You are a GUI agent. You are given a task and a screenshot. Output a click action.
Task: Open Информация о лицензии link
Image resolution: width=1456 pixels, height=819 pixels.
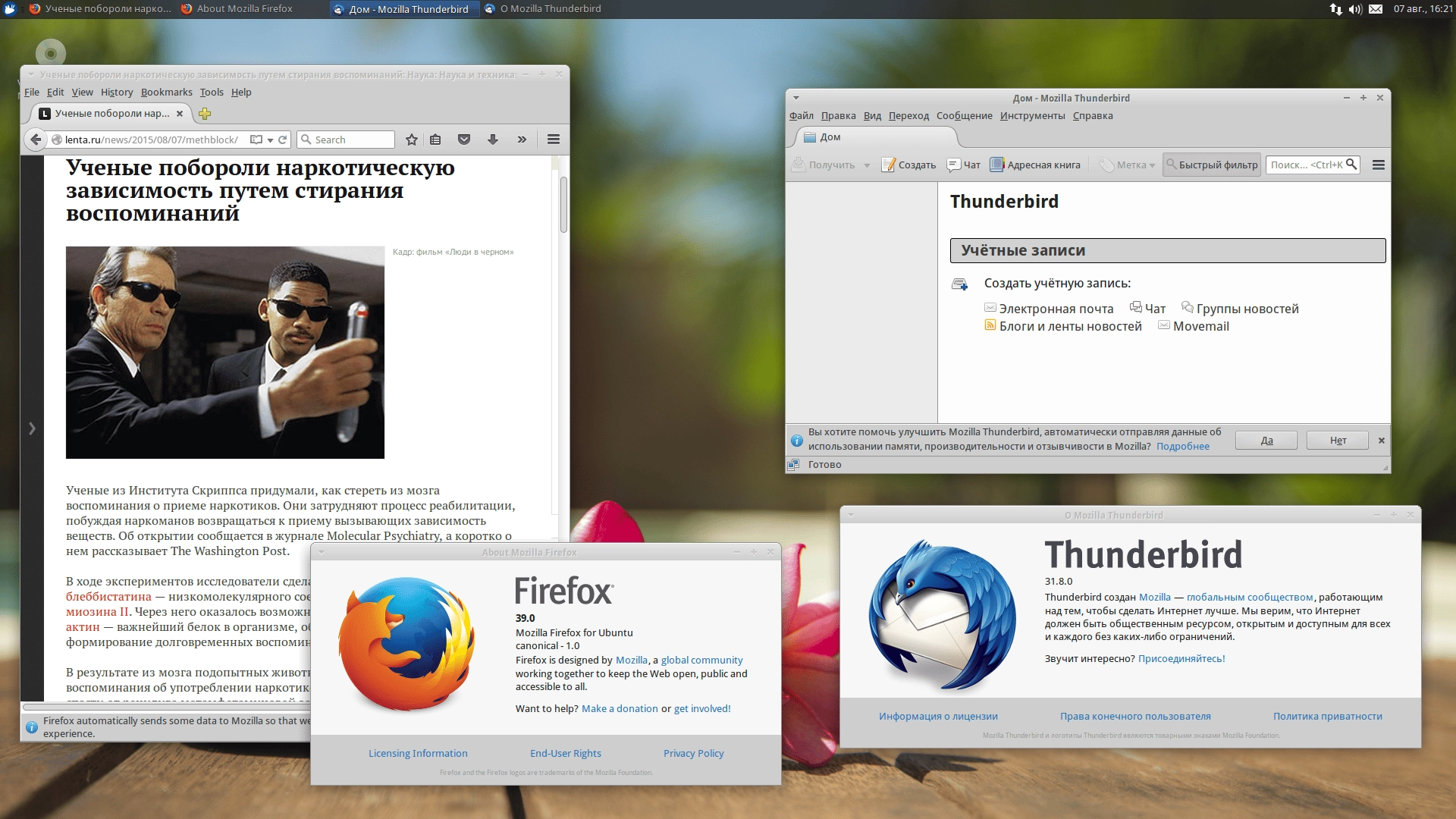[x=938, y=717]
